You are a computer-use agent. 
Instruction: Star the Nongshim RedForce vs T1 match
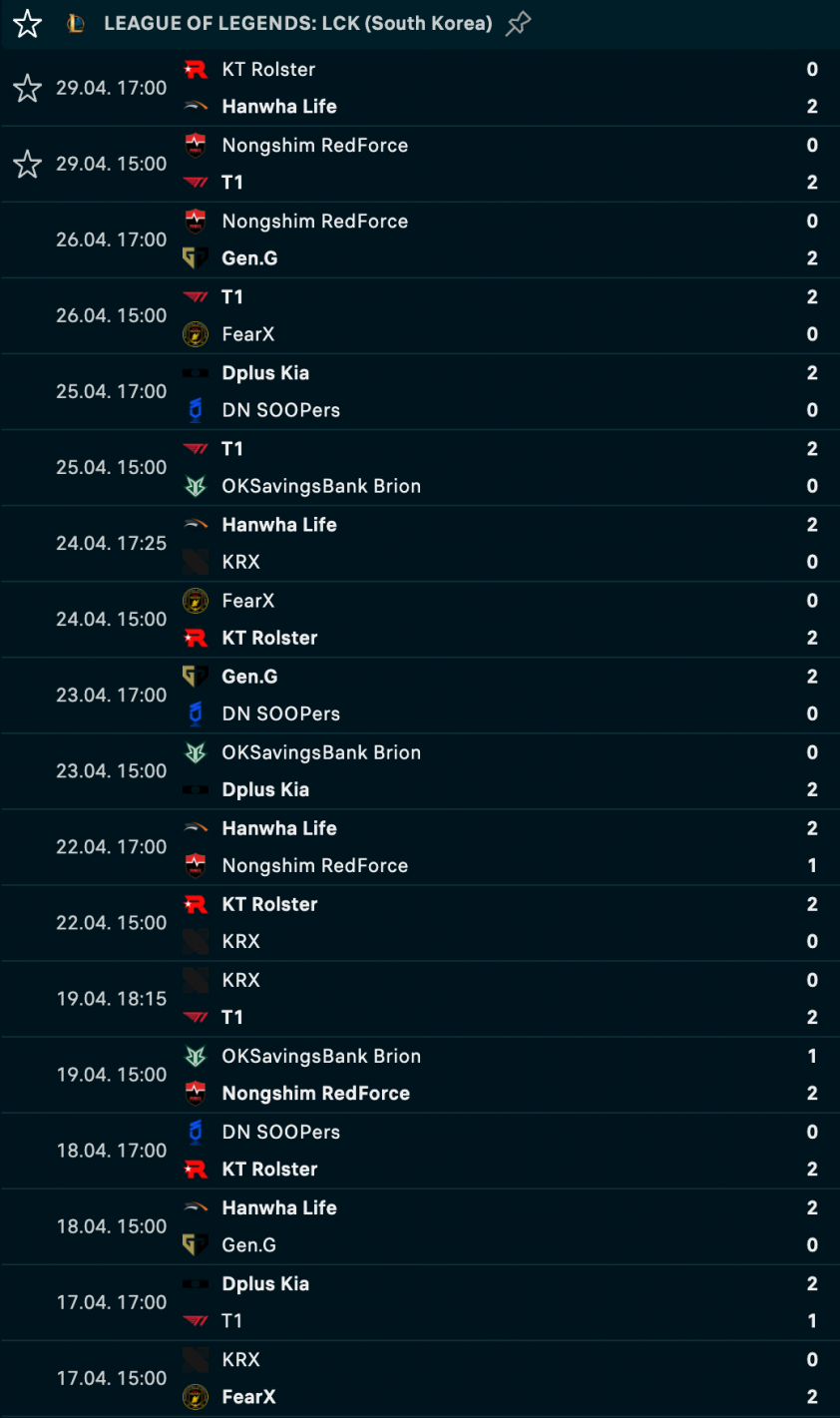[27, 164]
